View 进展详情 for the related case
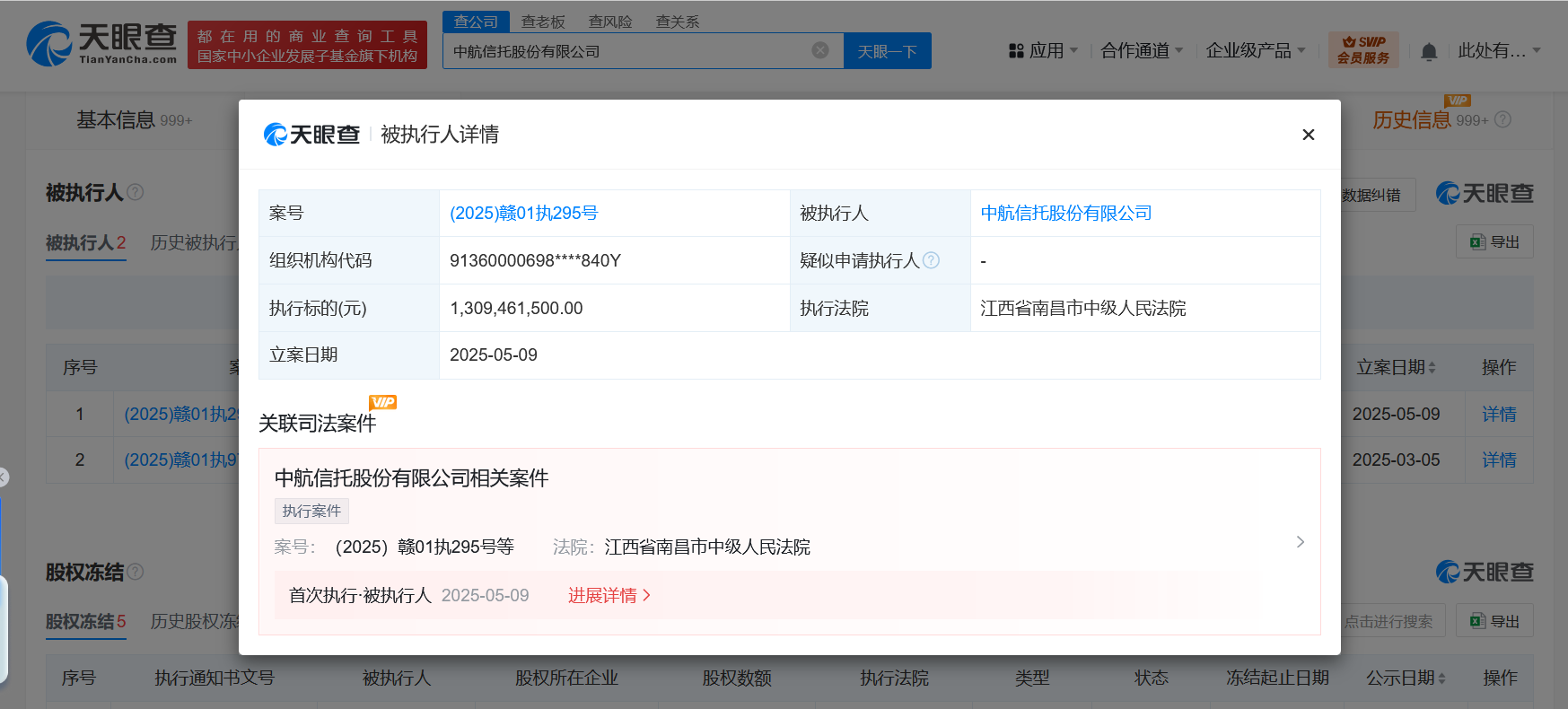1568x709 pixels. (609, 596)
